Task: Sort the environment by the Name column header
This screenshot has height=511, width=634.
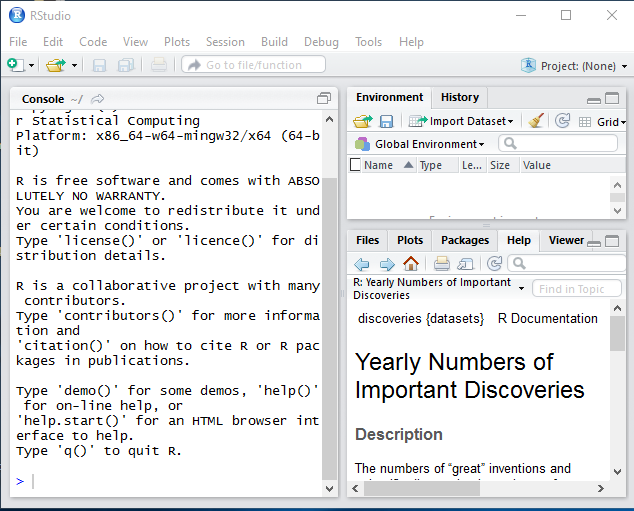Action: [x=378, y=165]
